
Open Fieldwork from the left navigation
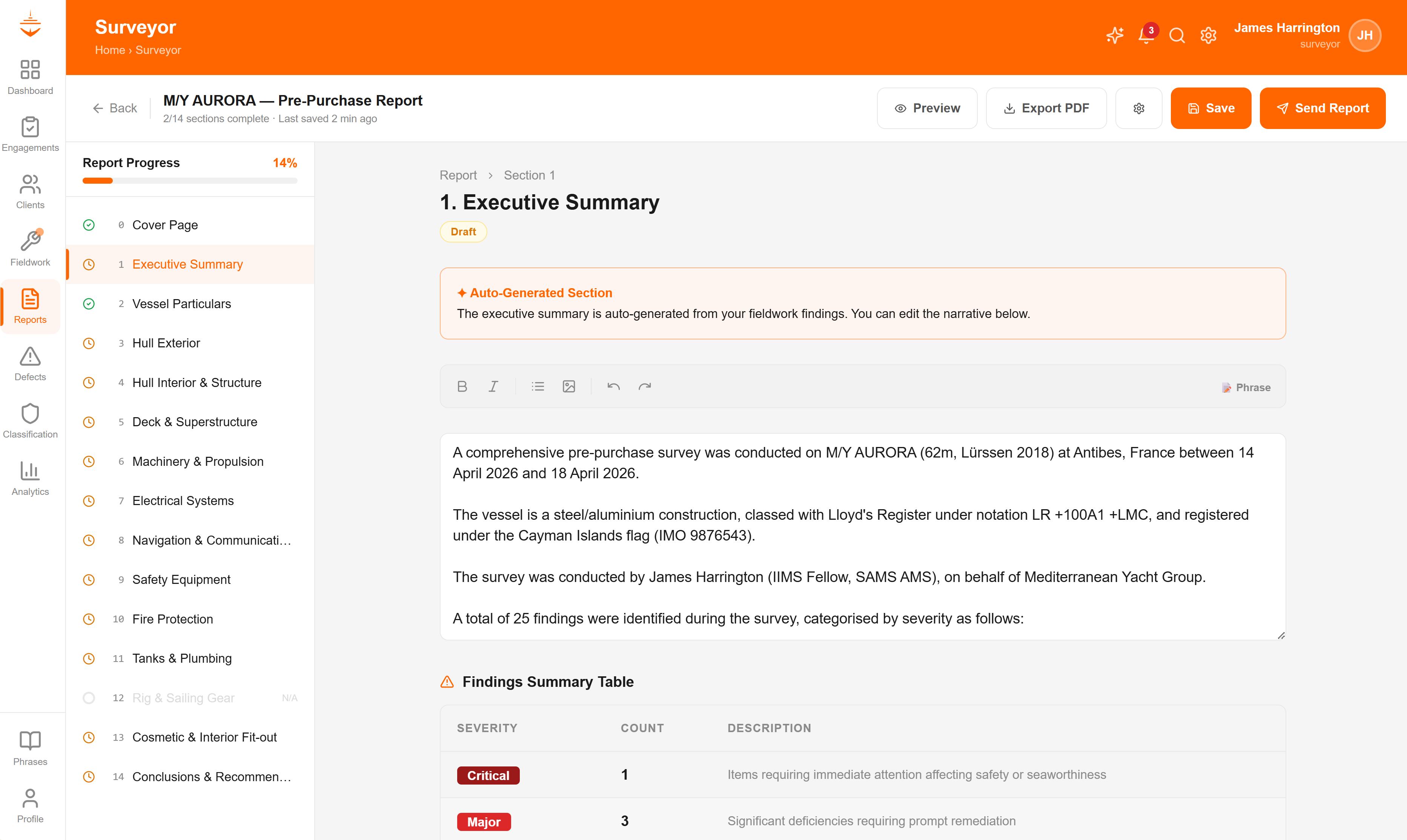point(30,249)
